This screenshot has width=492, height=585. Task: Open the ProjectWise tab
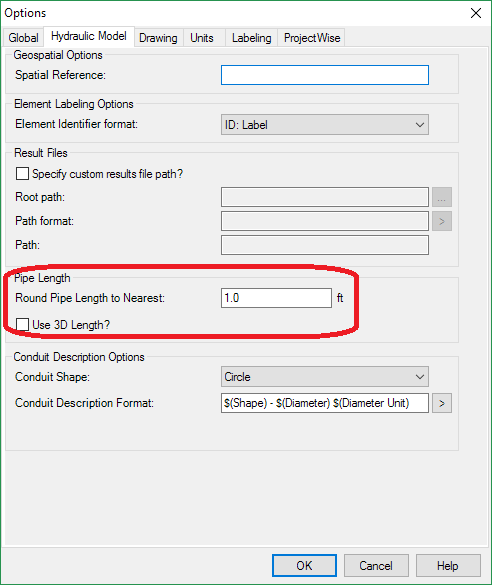pos(312,38)
